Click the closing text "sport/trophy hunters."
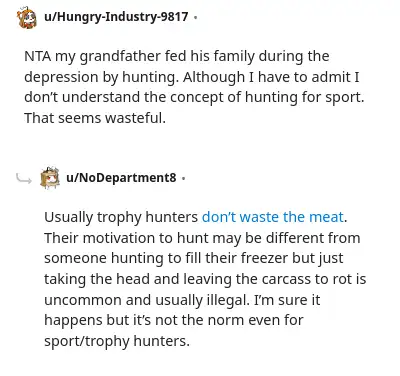 [x=117, y=341]
